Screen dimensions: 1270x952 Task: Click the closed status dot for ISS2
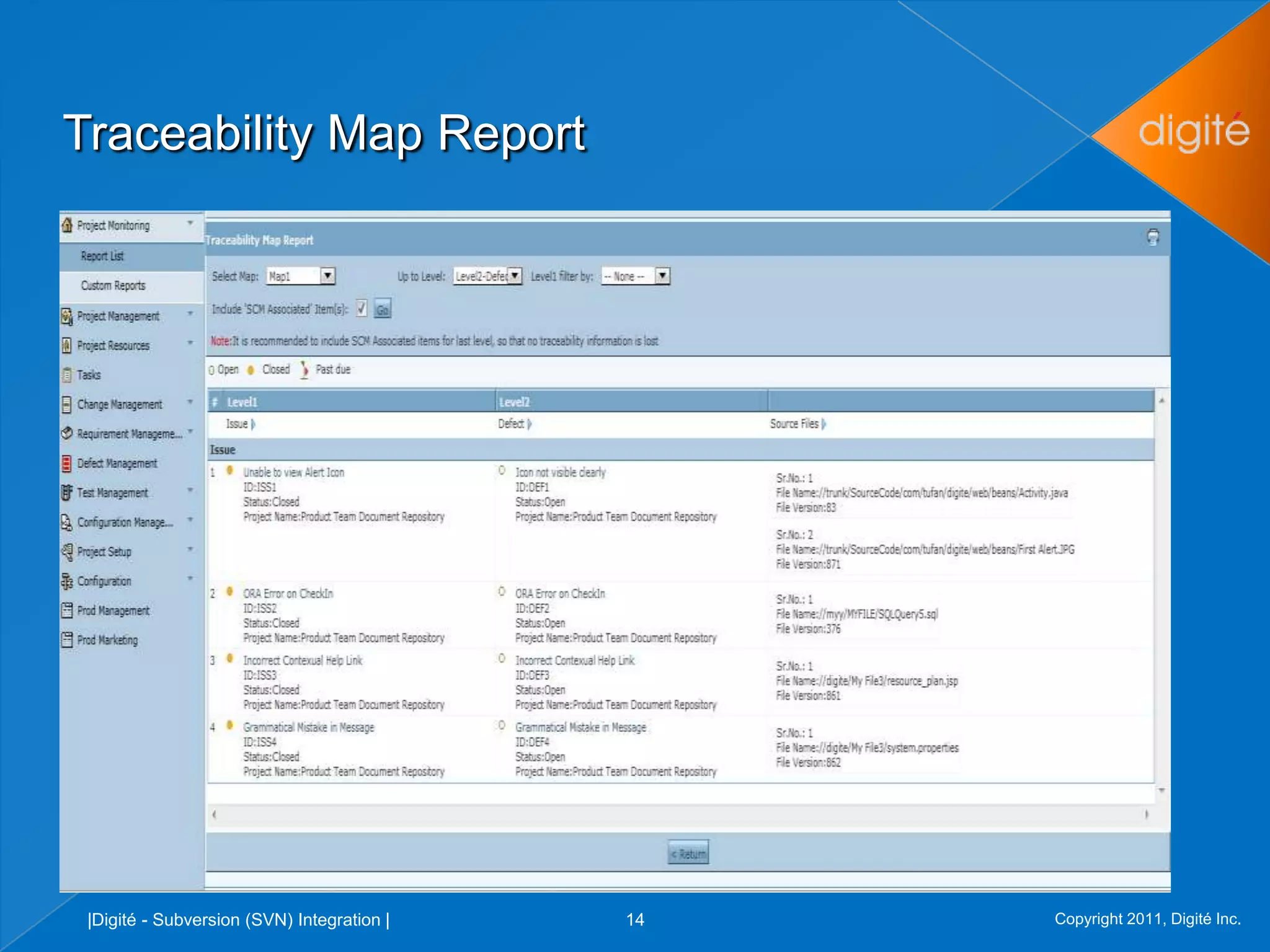point(229,591)
